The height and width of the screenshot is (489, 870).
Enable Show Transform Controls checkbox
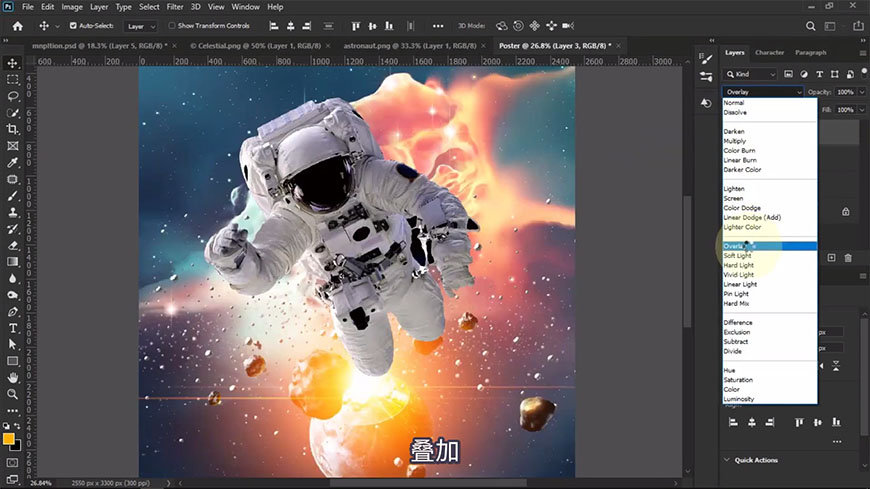[171, 26]
